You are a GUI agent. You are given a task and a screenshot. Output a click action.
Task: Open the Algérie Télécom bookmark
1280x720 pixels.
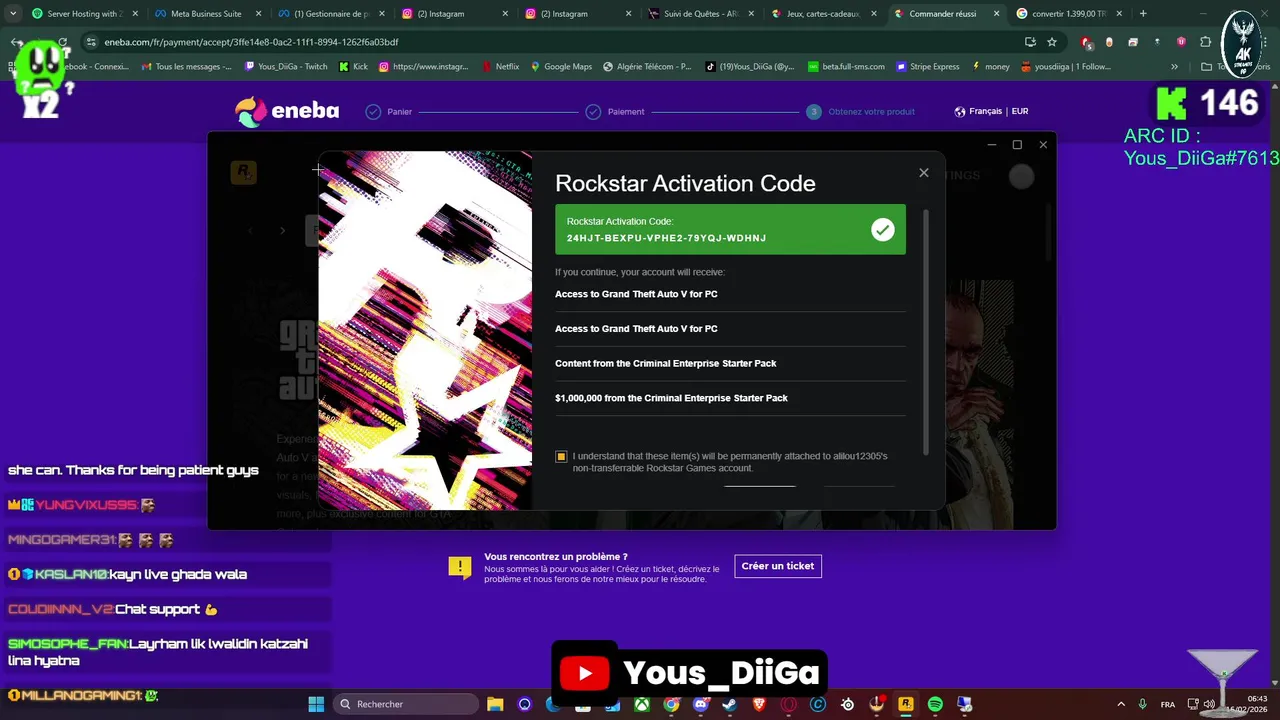tap(647, 66)
